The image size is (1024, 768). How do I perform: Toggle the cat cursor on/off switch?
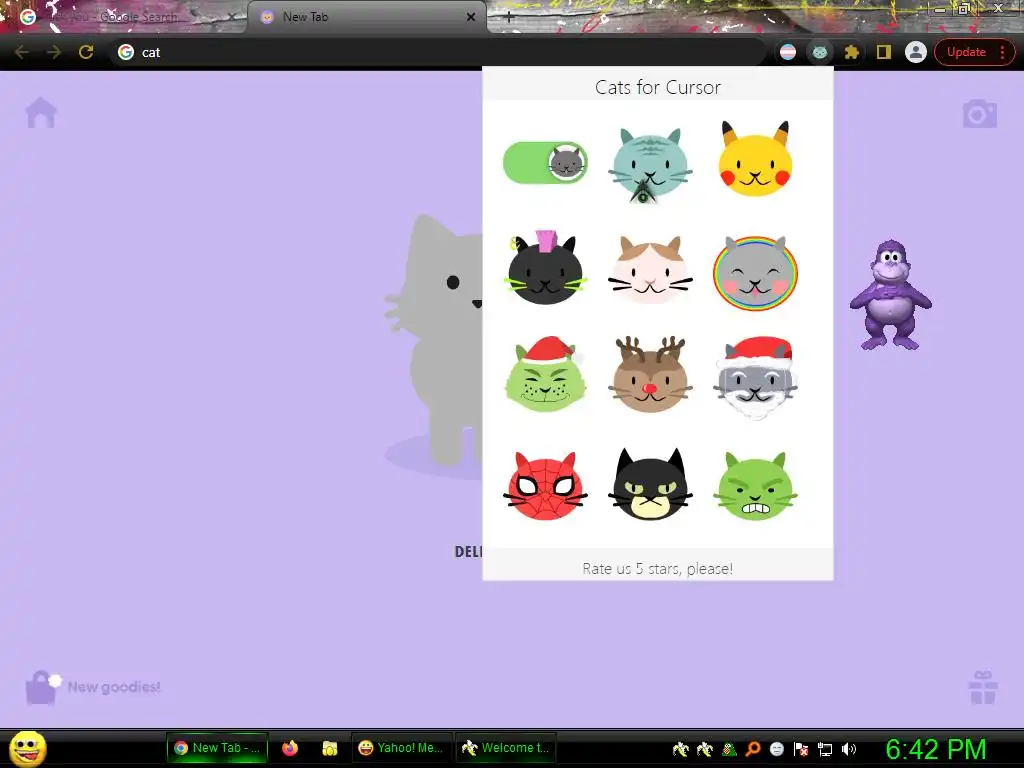545,163
